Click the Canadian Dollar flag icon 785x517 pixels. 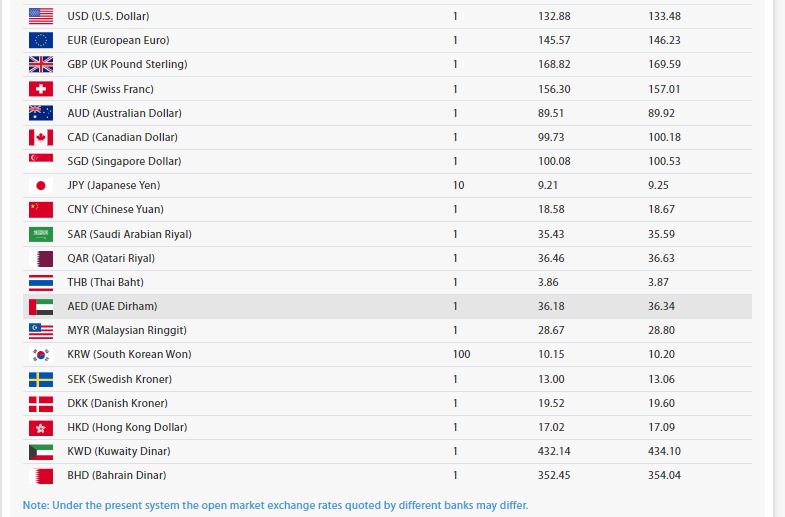point(41,137)
